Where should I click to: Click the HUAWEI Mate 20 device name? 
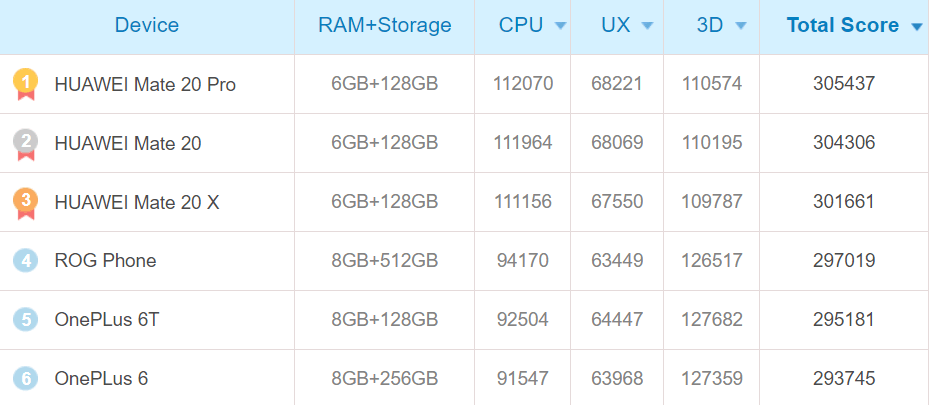coord(128,144)
